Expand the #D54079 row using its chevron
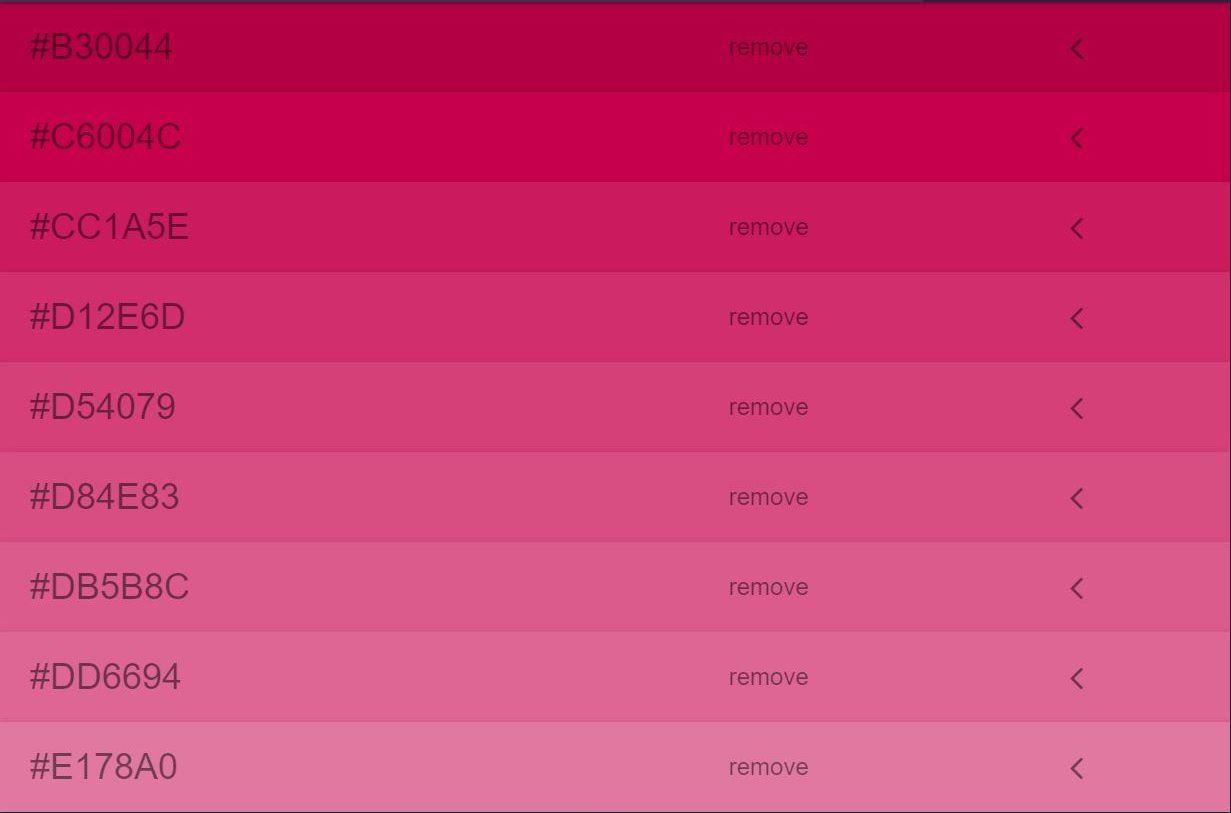Viewport: 1231px width, 813px height. tap(1076, 408)
